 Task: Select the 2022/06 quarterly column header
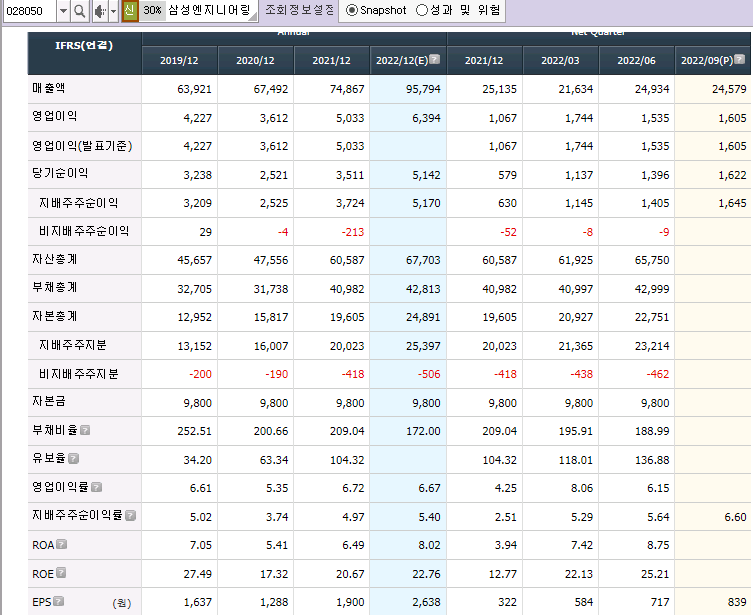click(636, 60)
